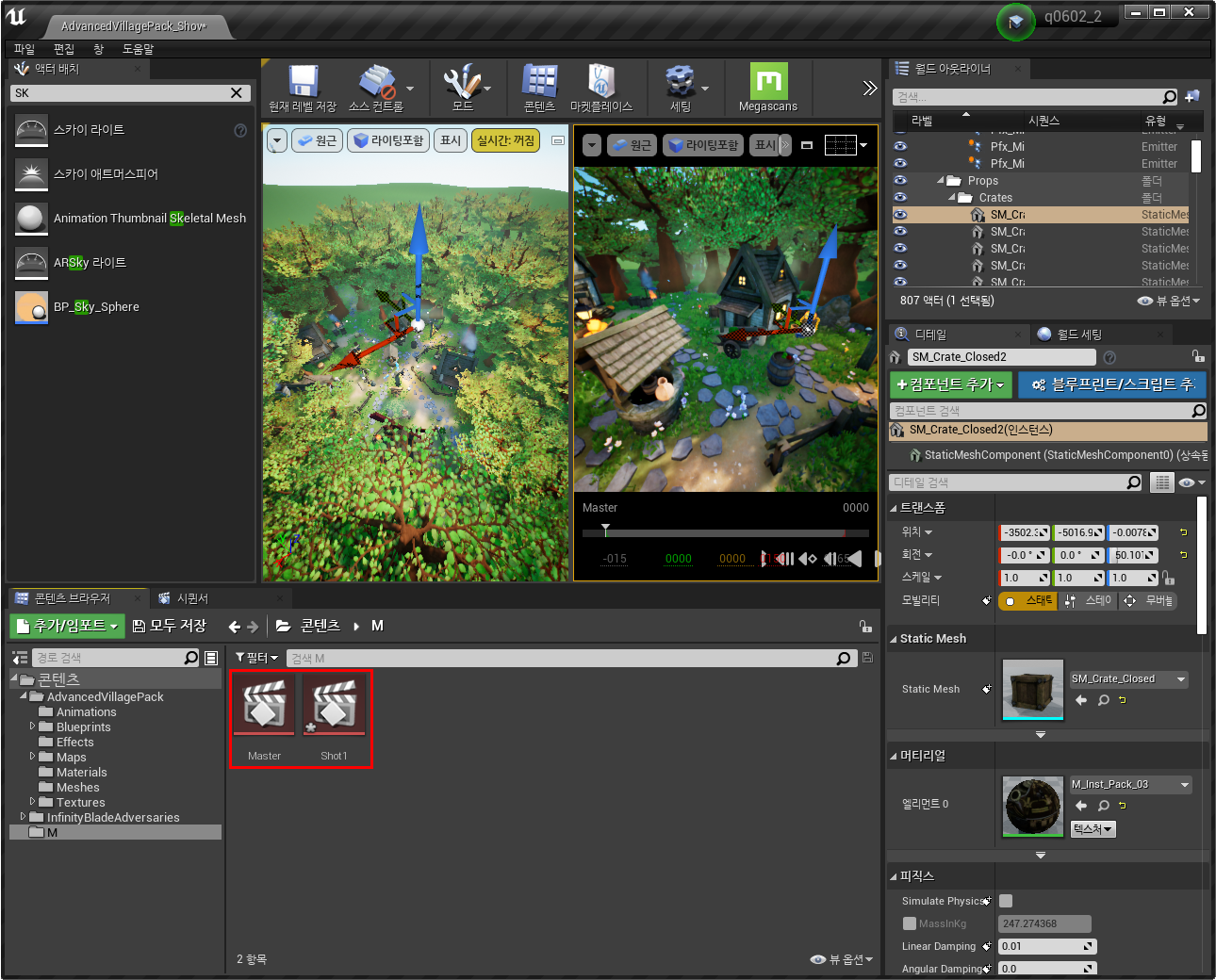Toggle the content browser lock icon
Image resolution: width=1216 pixels, height=980 pixels.
(x=865, y=626)
